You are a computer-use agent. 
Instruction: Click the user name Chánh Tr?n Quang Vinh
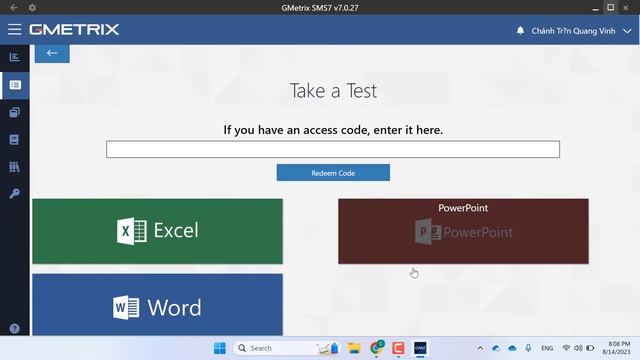point(573,31)
